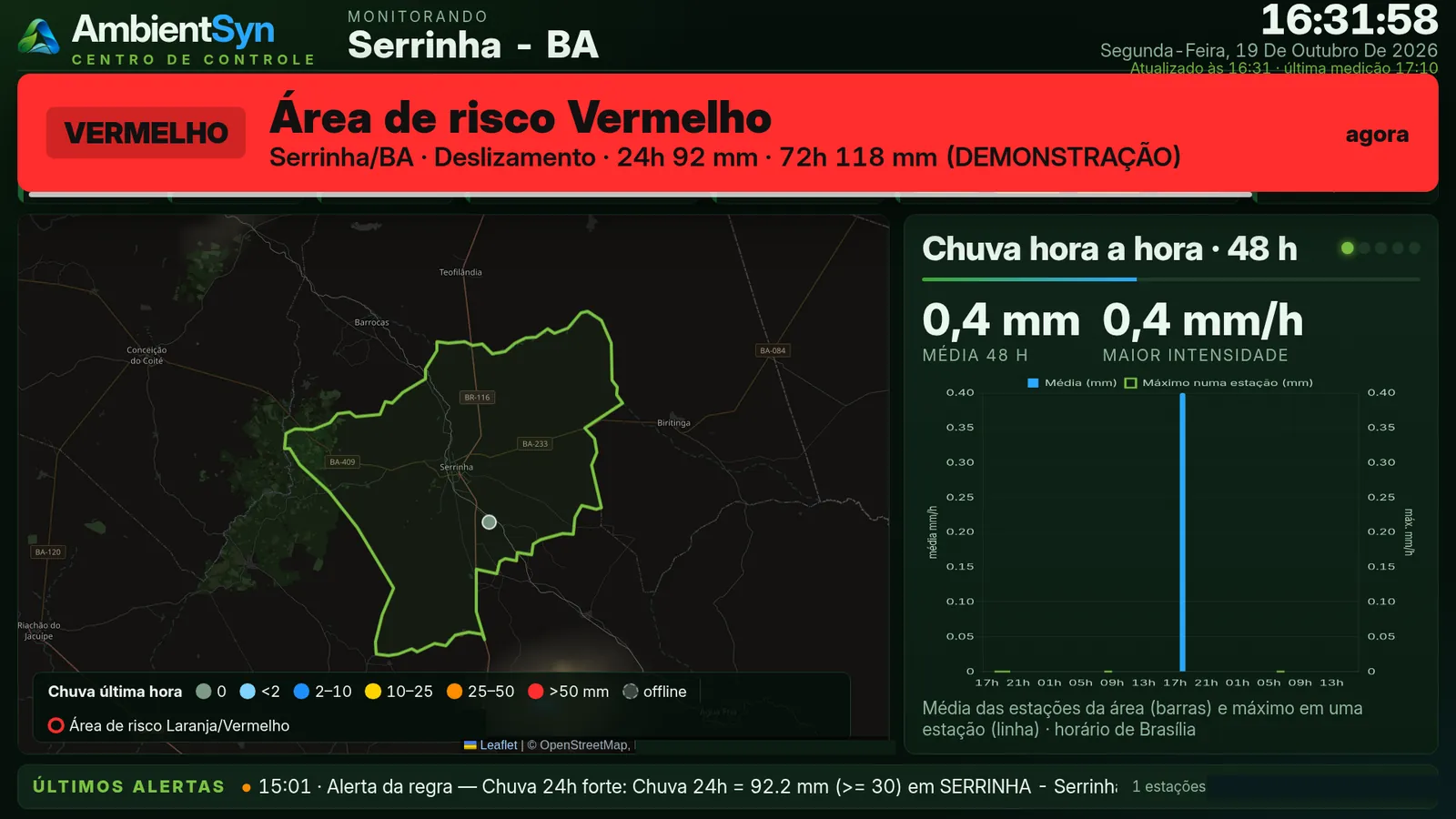Click the '0,4 mm/h' maior intensidade value
The width and height of the screenshot is (1456, 819).
tap(1203, 320)
